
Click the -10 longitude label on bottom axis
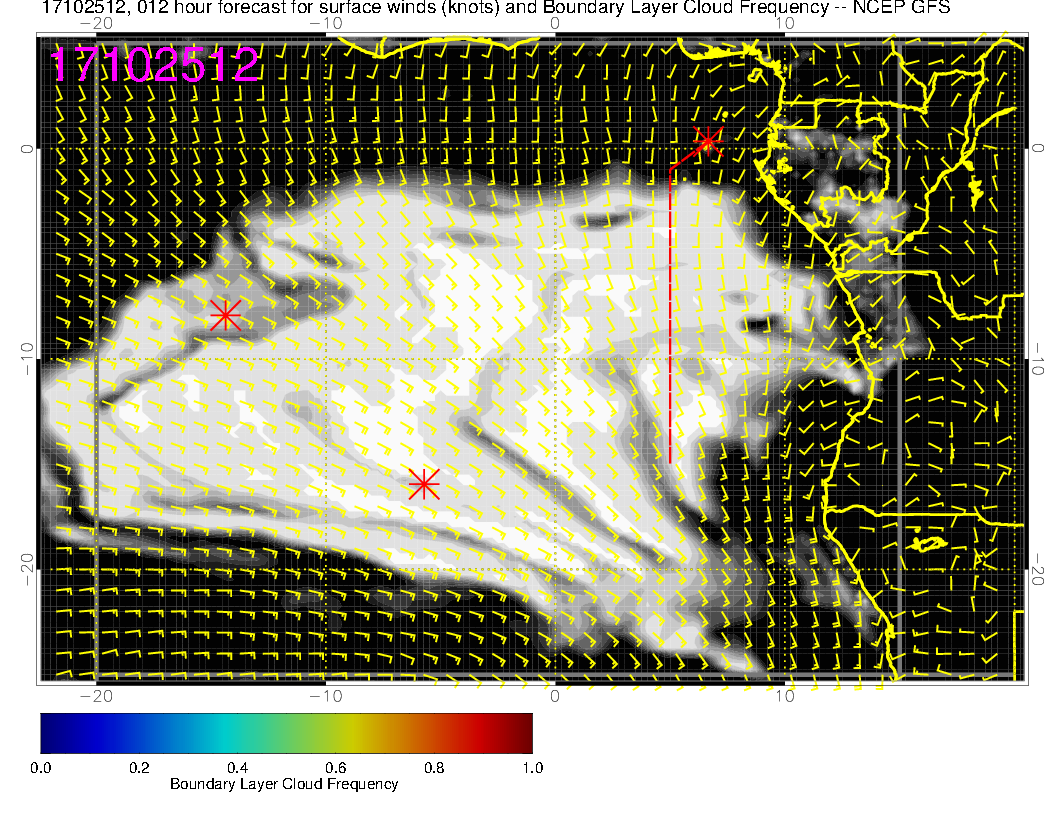[325, 696]
